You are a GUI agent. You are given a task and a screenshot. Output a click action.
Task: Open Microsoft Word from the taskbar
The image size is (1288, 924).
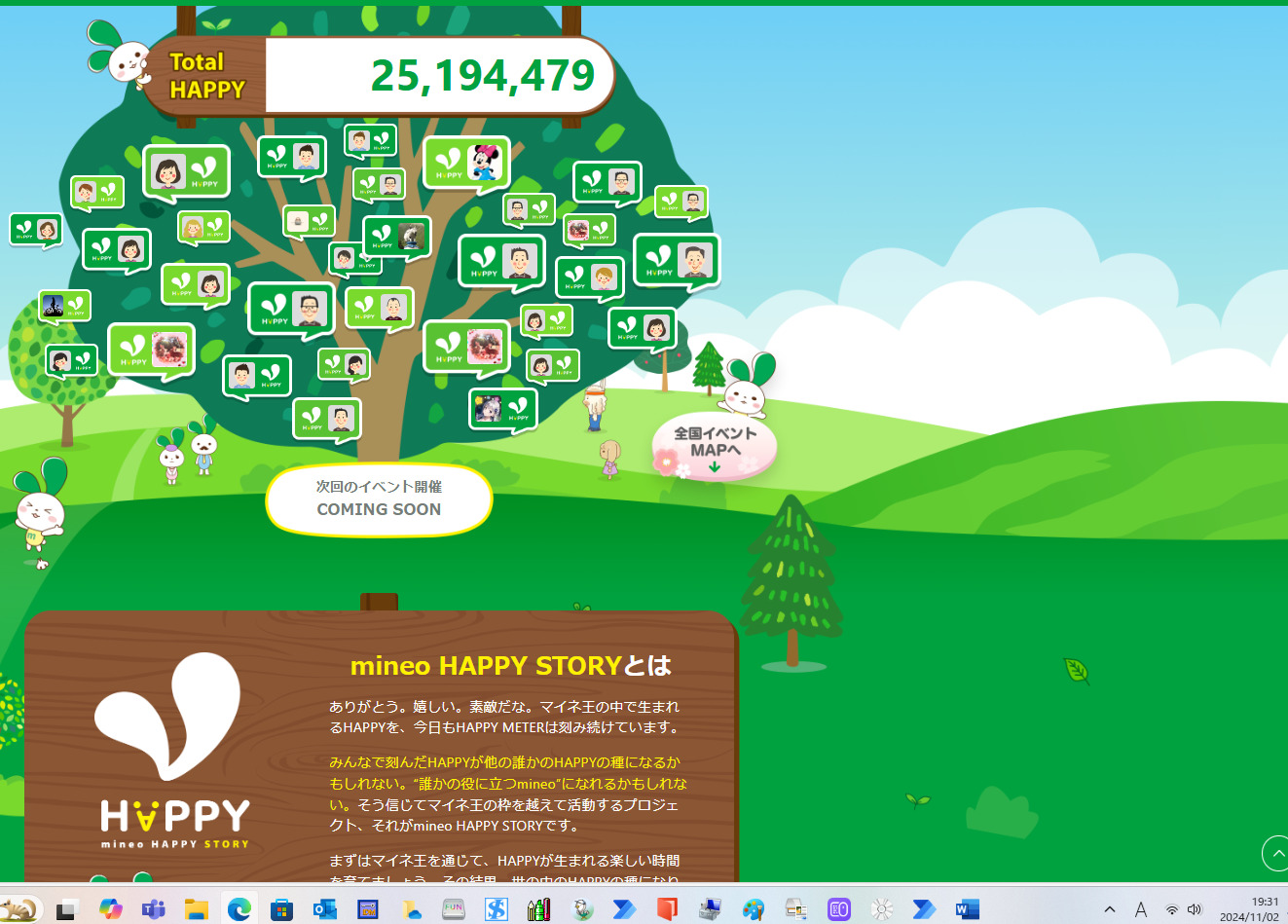point(967,909)
